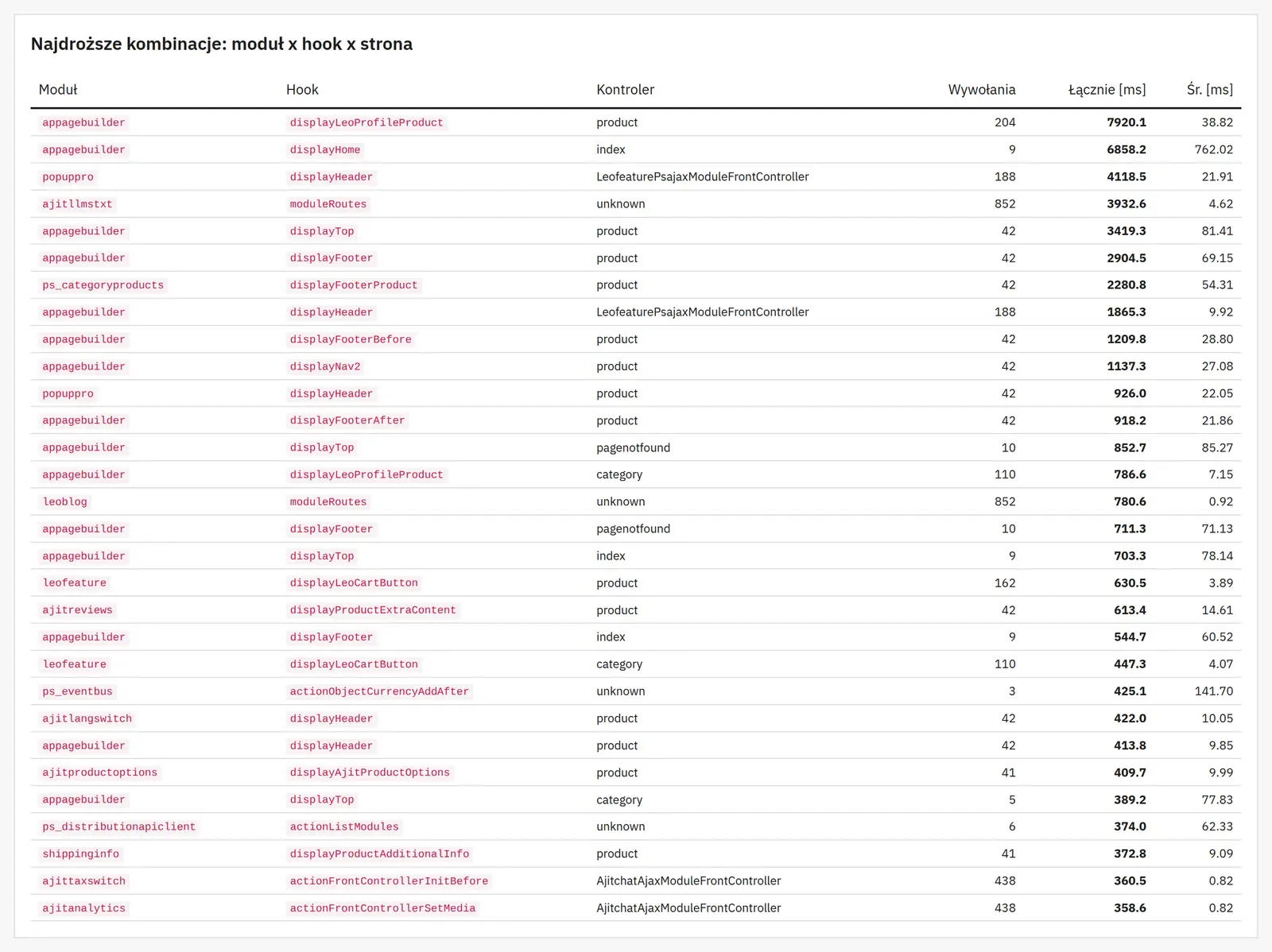Viewport: 1272px width, 952px height.
Task: Click the shippinginfo module tag
Action: (81, 854)
